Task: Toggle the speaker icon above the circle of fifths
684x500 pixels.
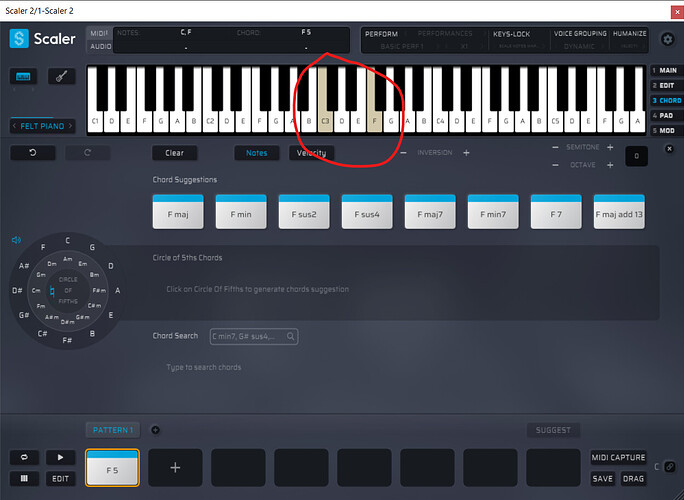Action: click(x=16, y=240)
